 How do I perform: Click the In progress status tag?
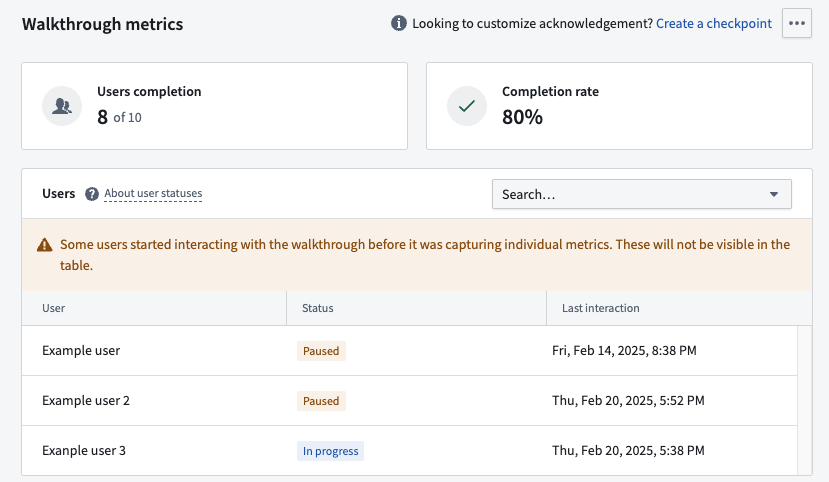330,451
